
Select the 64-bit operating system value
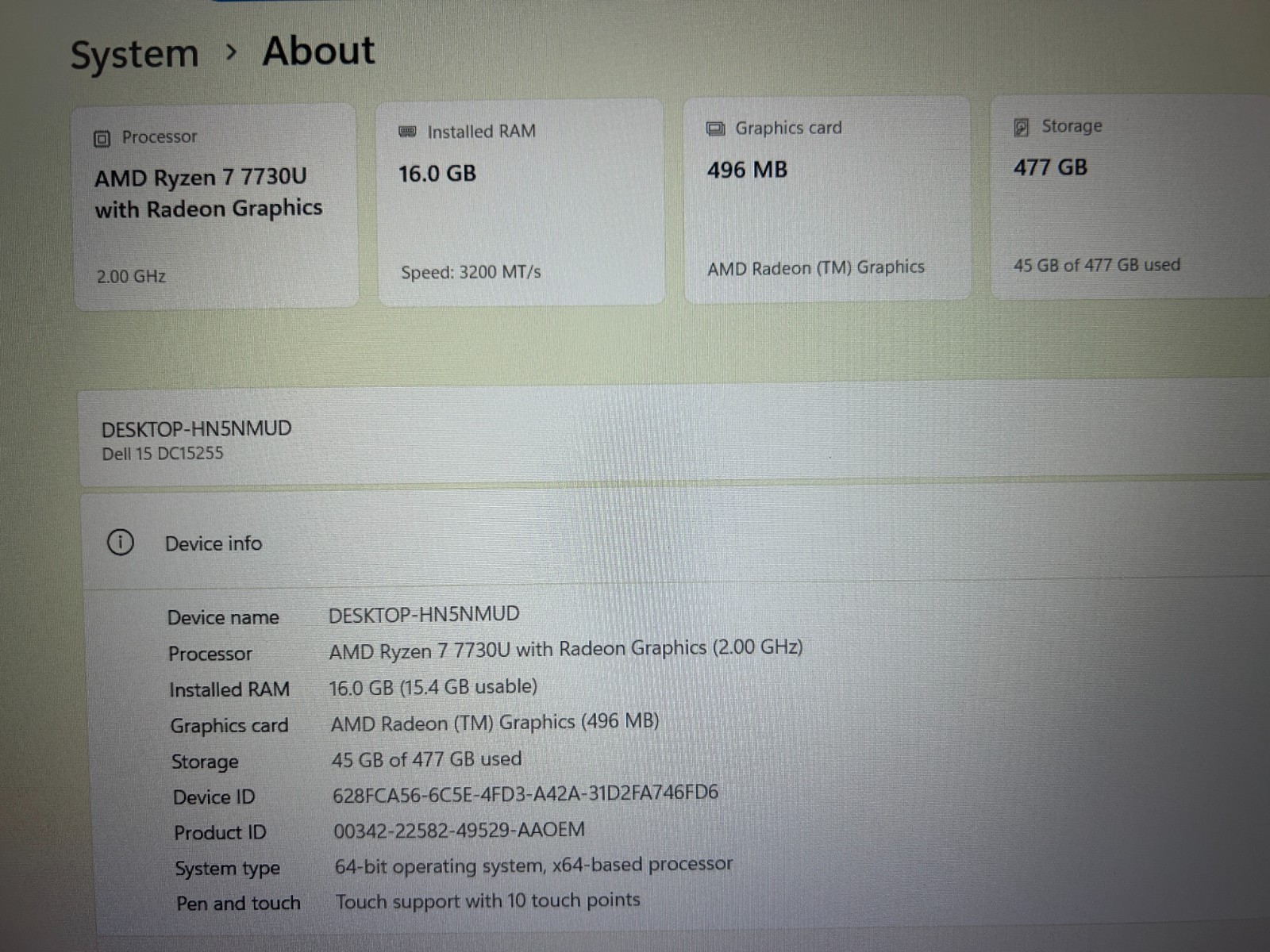point(533,865)
